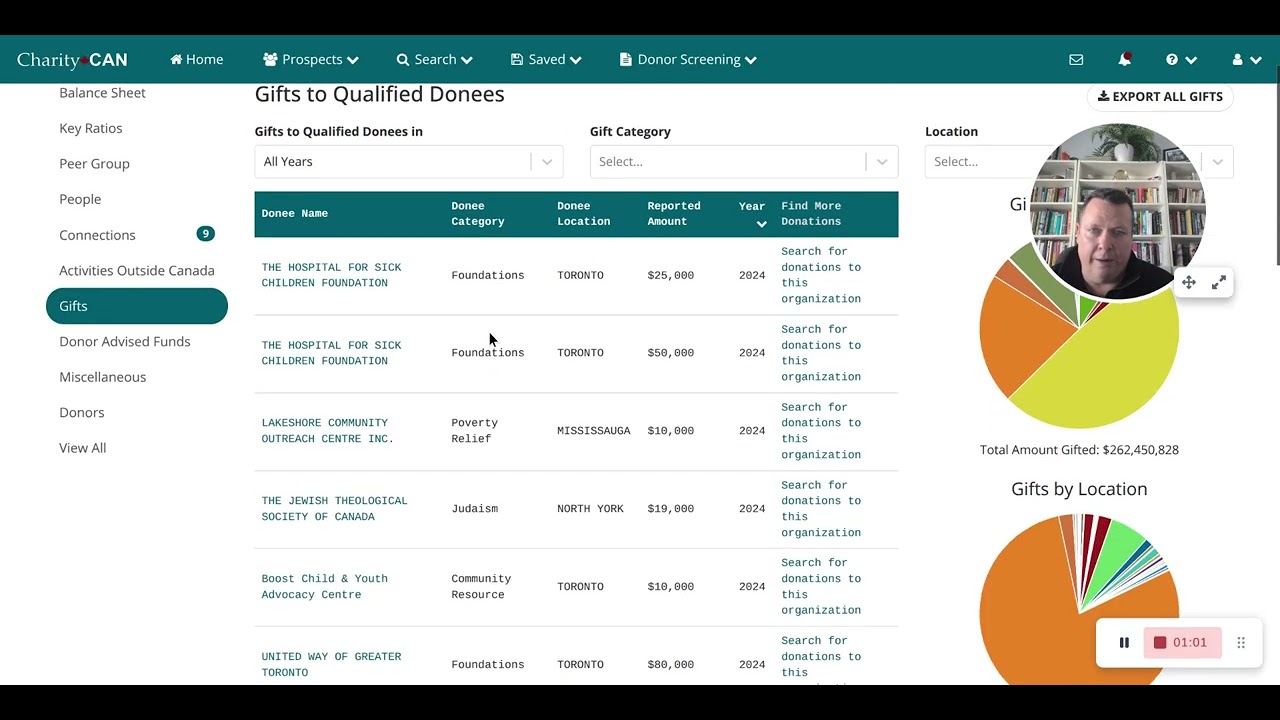Expand the webcam bubble to fullscreen

click(x=1219, y=283)
